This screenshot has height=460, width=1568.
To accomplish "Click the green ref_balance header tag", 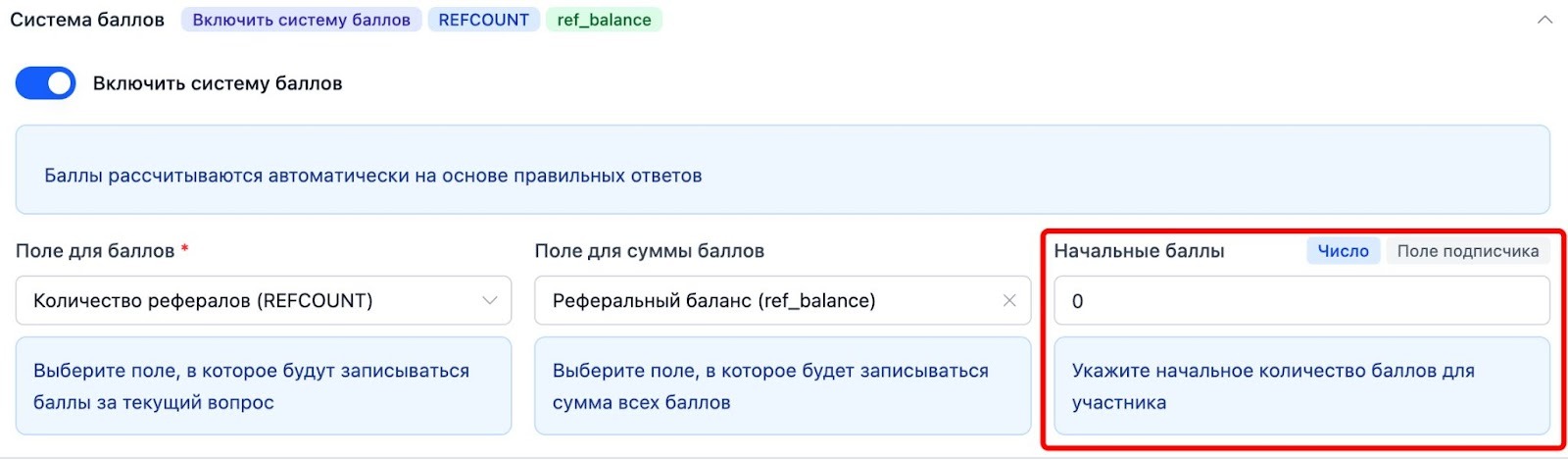I will click(604, 20).
